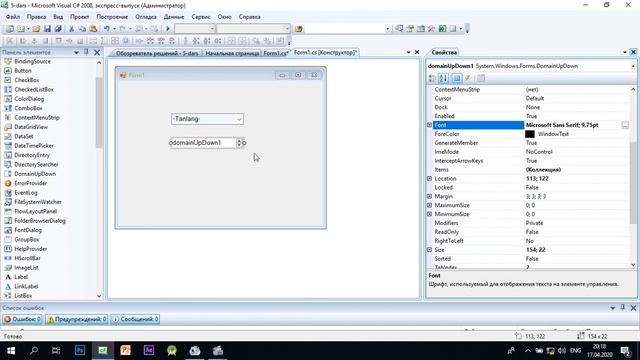Screen dimensions: 640x360
Task: Click the domainUpDown1 spinner arrows on form
Action: pyautogui.click(x=239, y=143)
